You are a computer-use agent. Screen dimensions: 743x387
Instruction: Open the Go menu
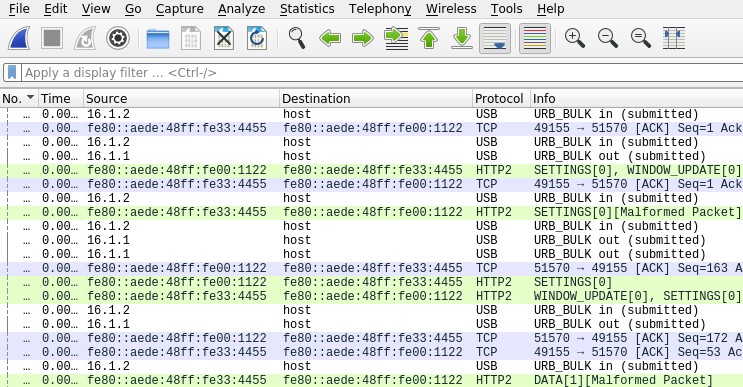(133, 9)
